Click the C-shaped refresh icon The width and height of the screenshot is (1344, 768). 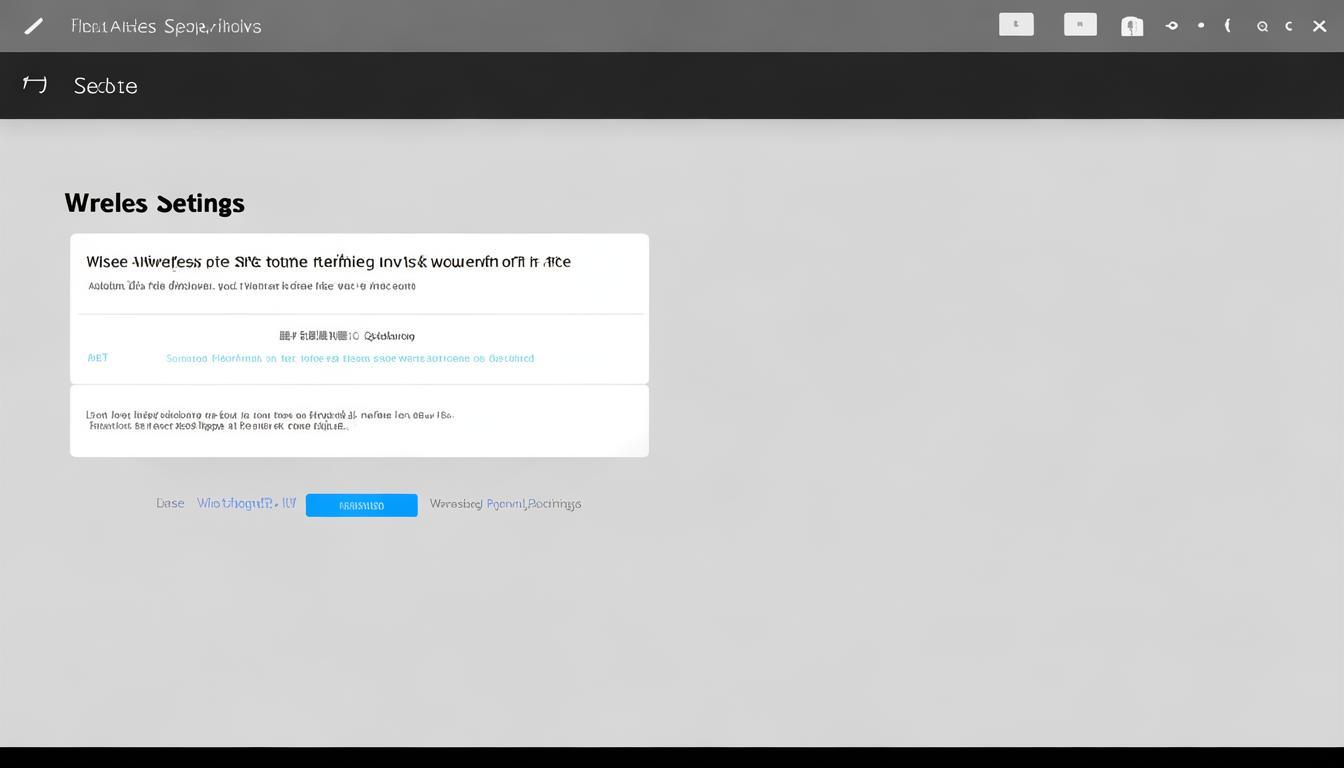coord(1289,27)
